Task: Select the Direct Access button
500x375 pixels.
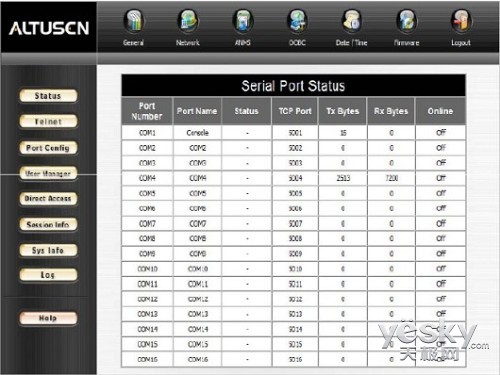Action: tap(48, 199)
